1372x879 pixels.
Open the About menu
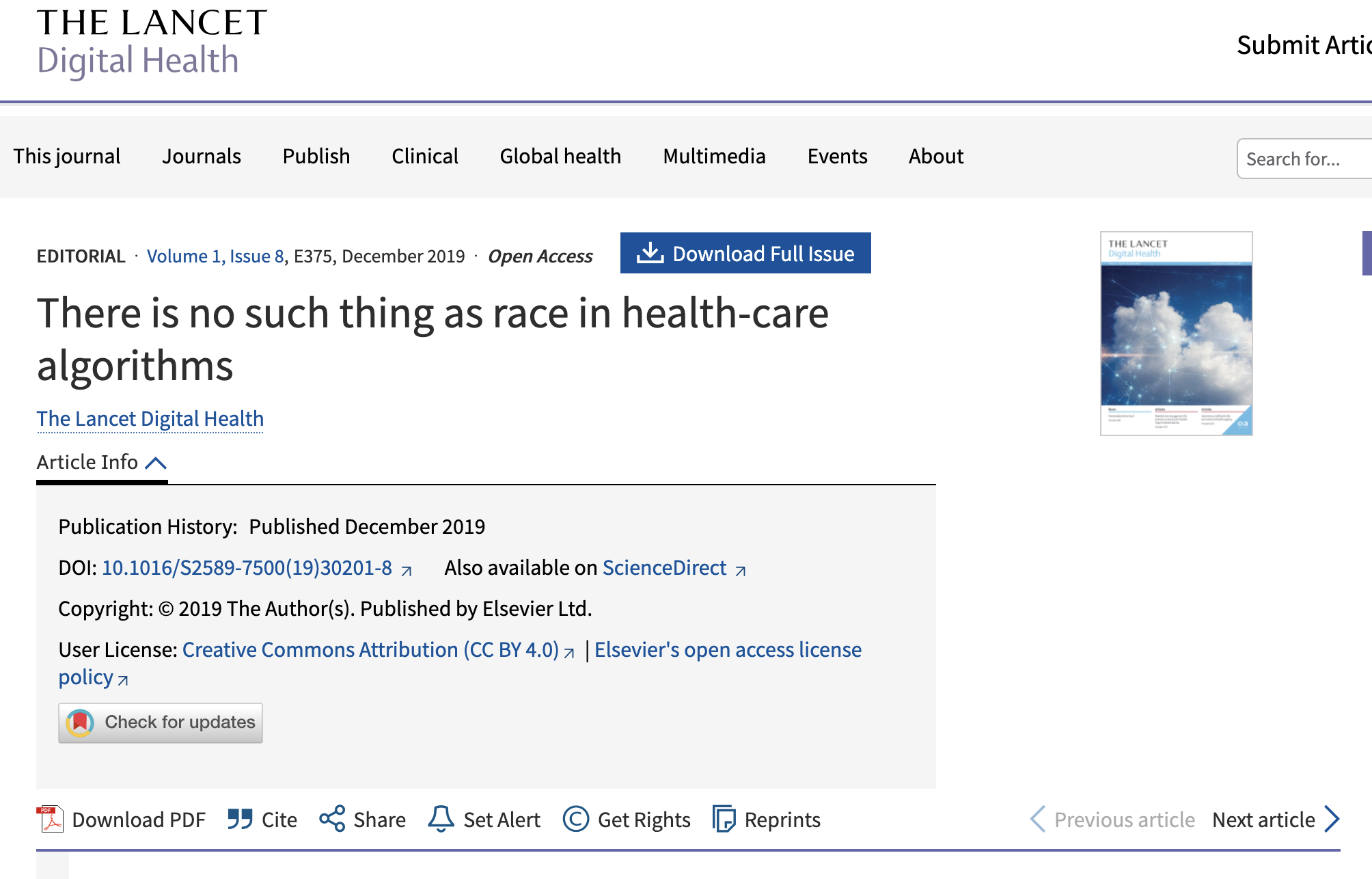pyautogui.click(x=936, y=157)
